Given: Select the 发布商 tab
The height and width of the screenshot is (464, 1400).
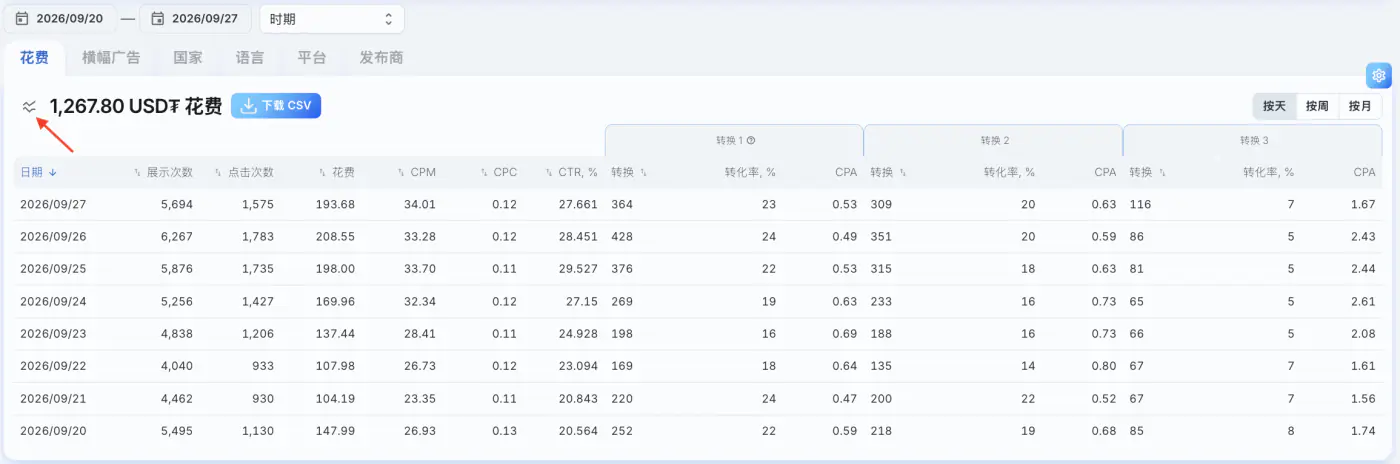Looking at the screenshot, I should tap(381, 58).
